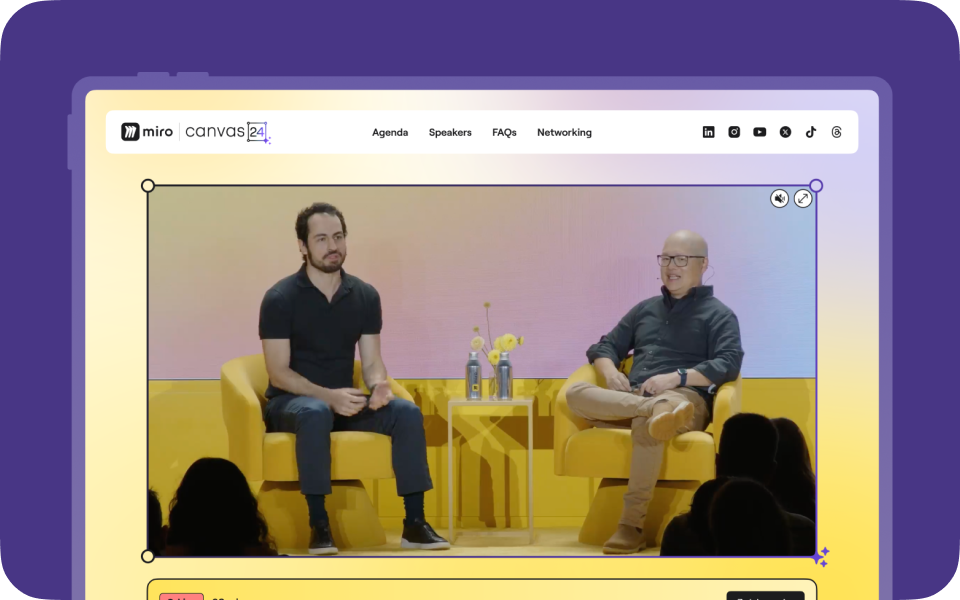The height and width of the screenshot is (600, 960).
Task: Select the Networking nav item
Action: (x=564, y=132)
